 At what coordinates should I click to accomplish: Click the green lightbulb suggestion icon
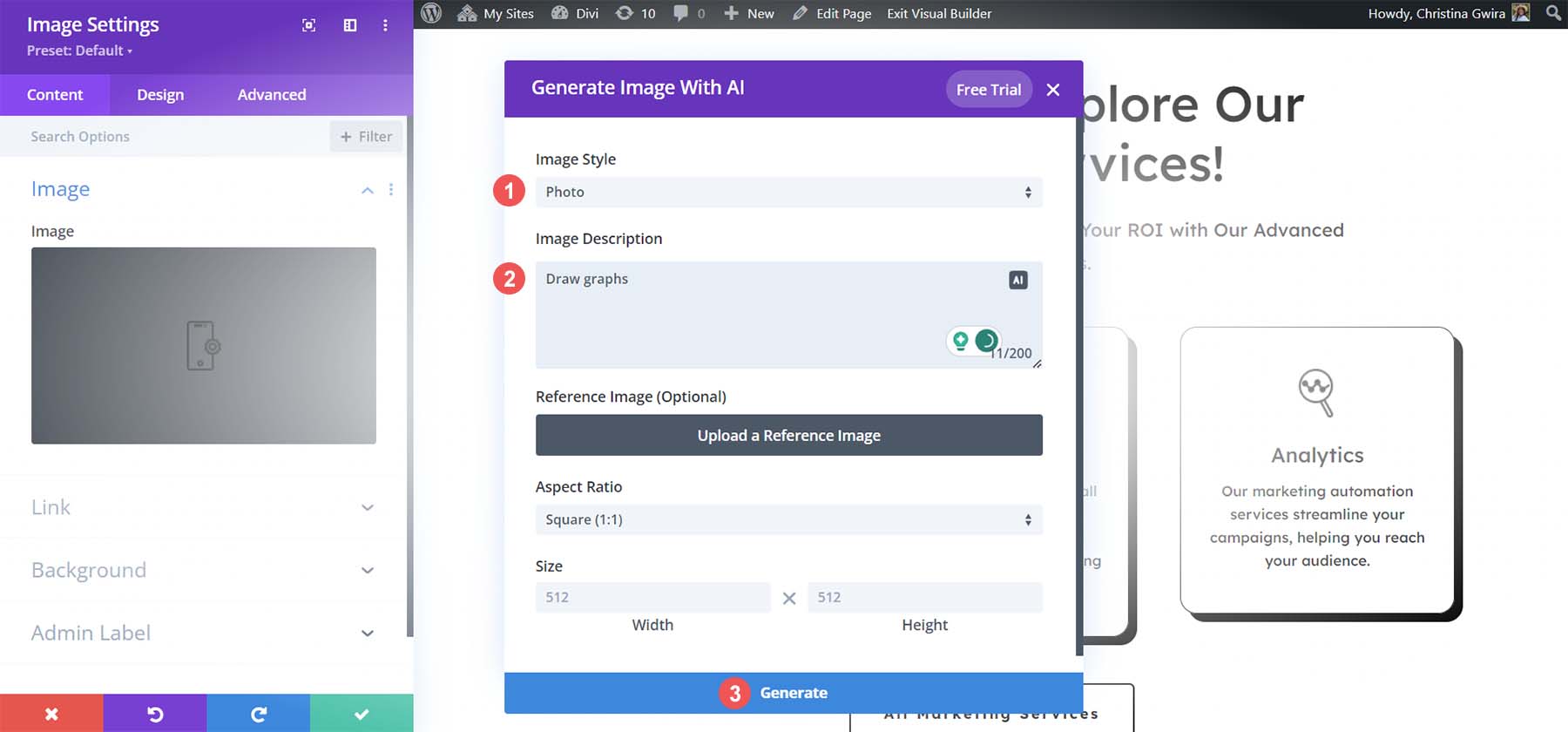coord(961,340)
